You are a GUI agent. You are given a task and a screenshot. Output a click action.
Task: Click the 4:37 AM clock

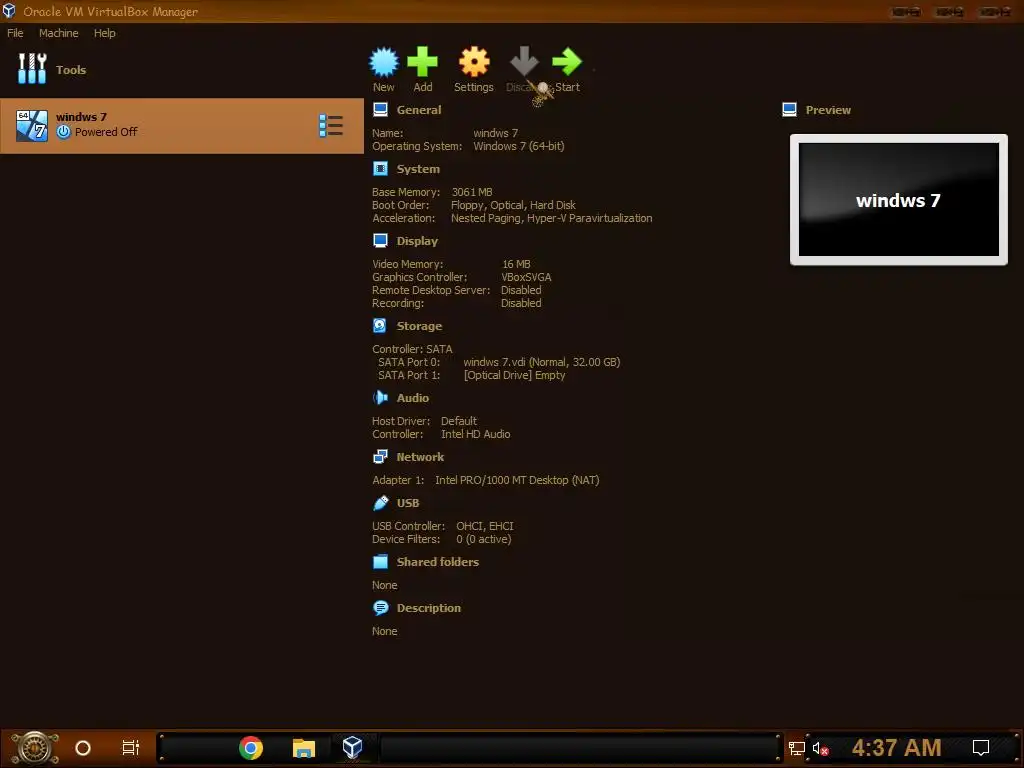[897, 748]
